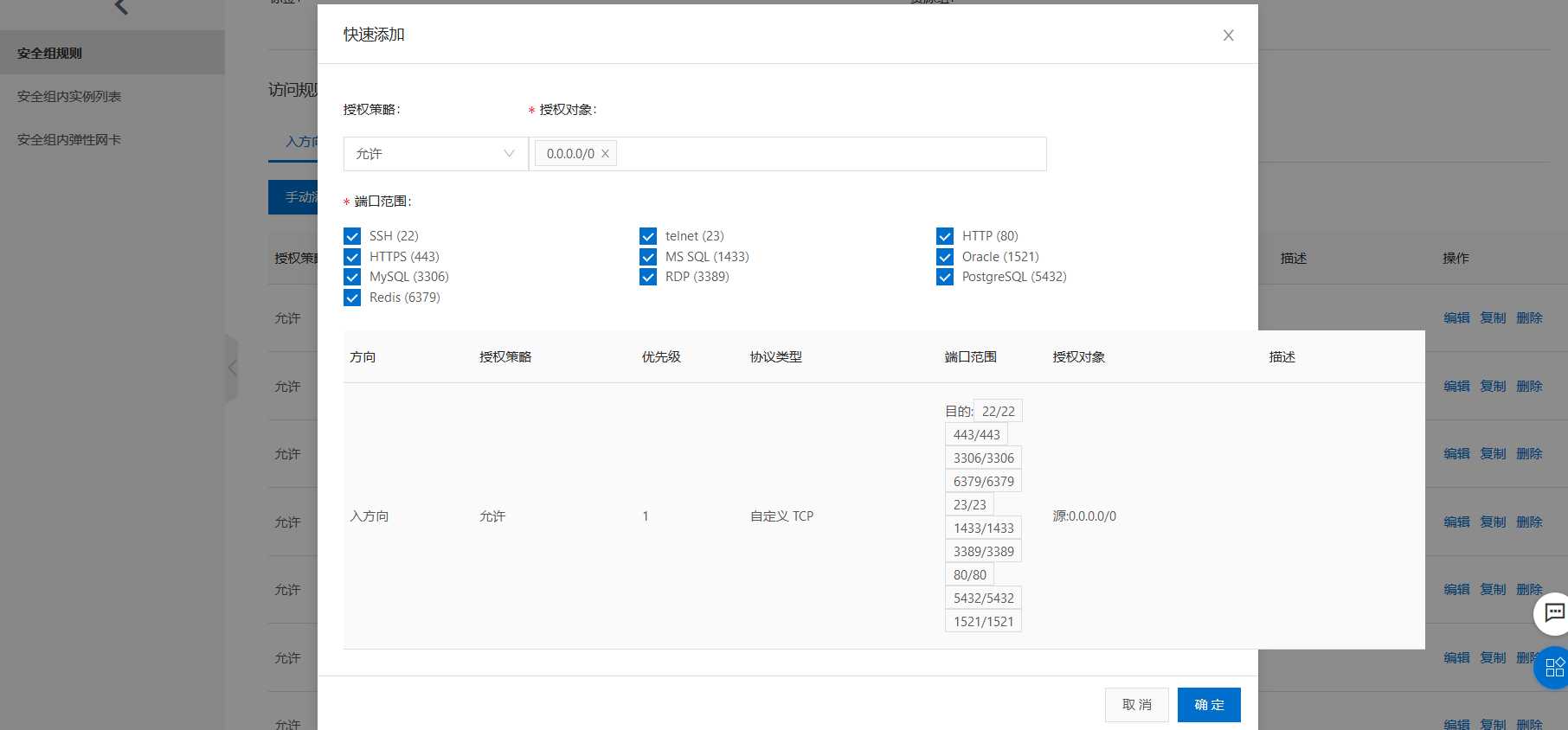Uncheck the telnet (23) checkbox
The height and width of the screenshot is (730, 1568).
(648, 236)
